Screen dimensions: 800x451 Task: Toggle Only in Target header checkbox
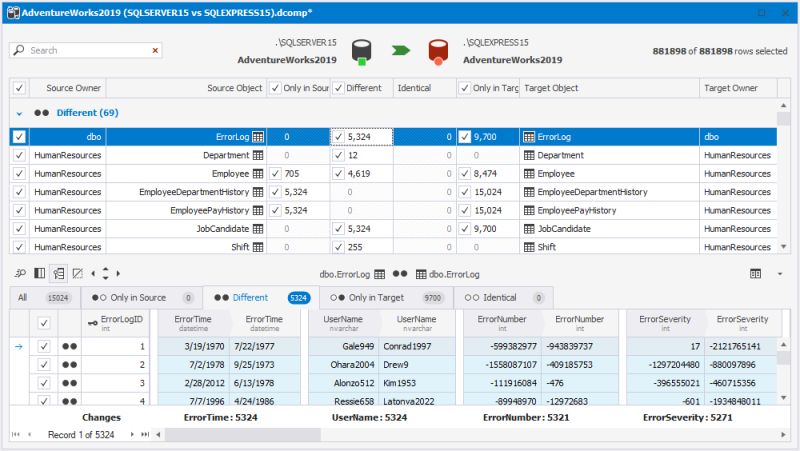(x=464, y=88)
